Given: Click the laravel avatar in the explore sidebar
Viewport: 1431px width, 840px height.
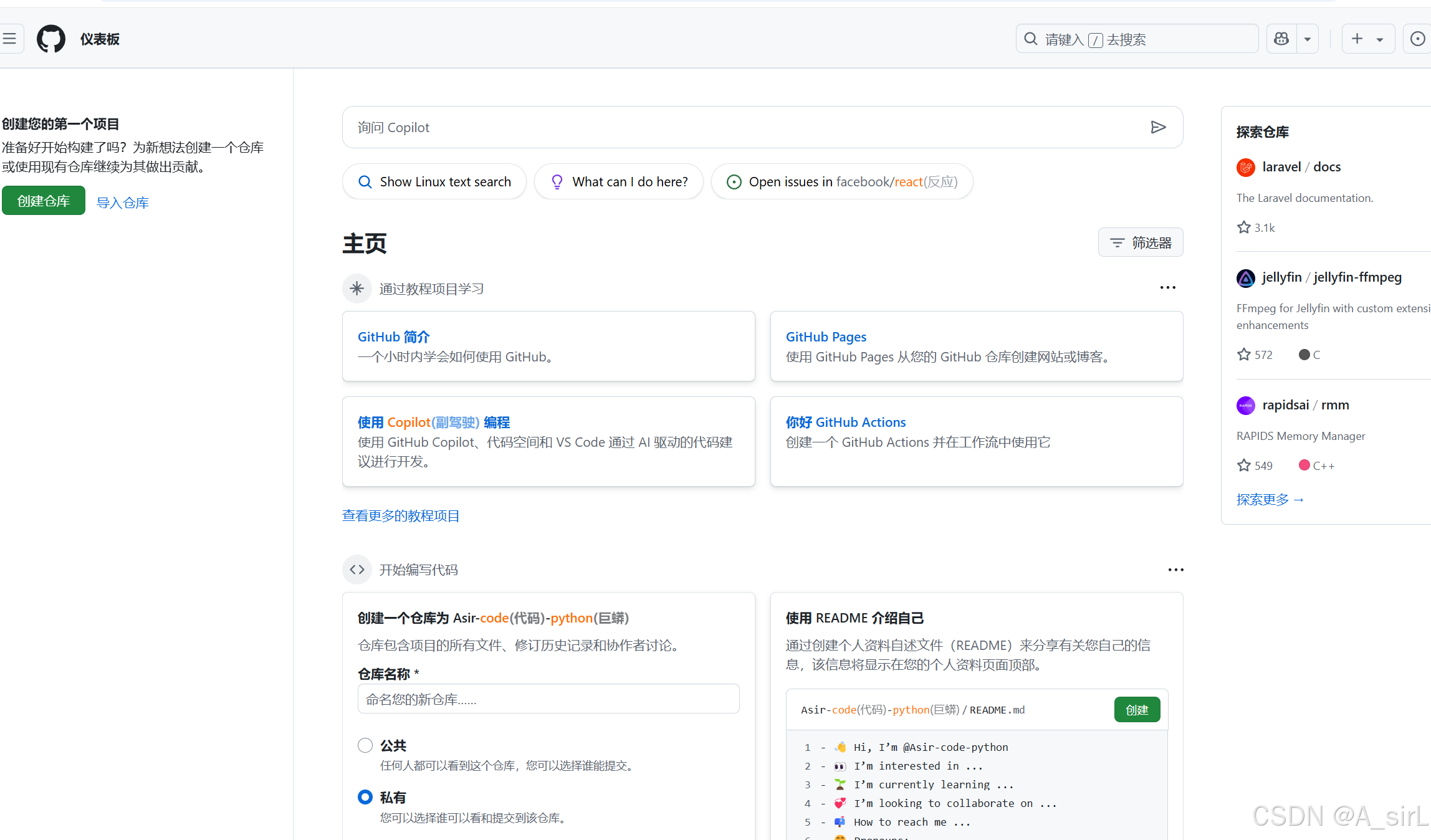Looking at the screenshot, I should 1245,167.
